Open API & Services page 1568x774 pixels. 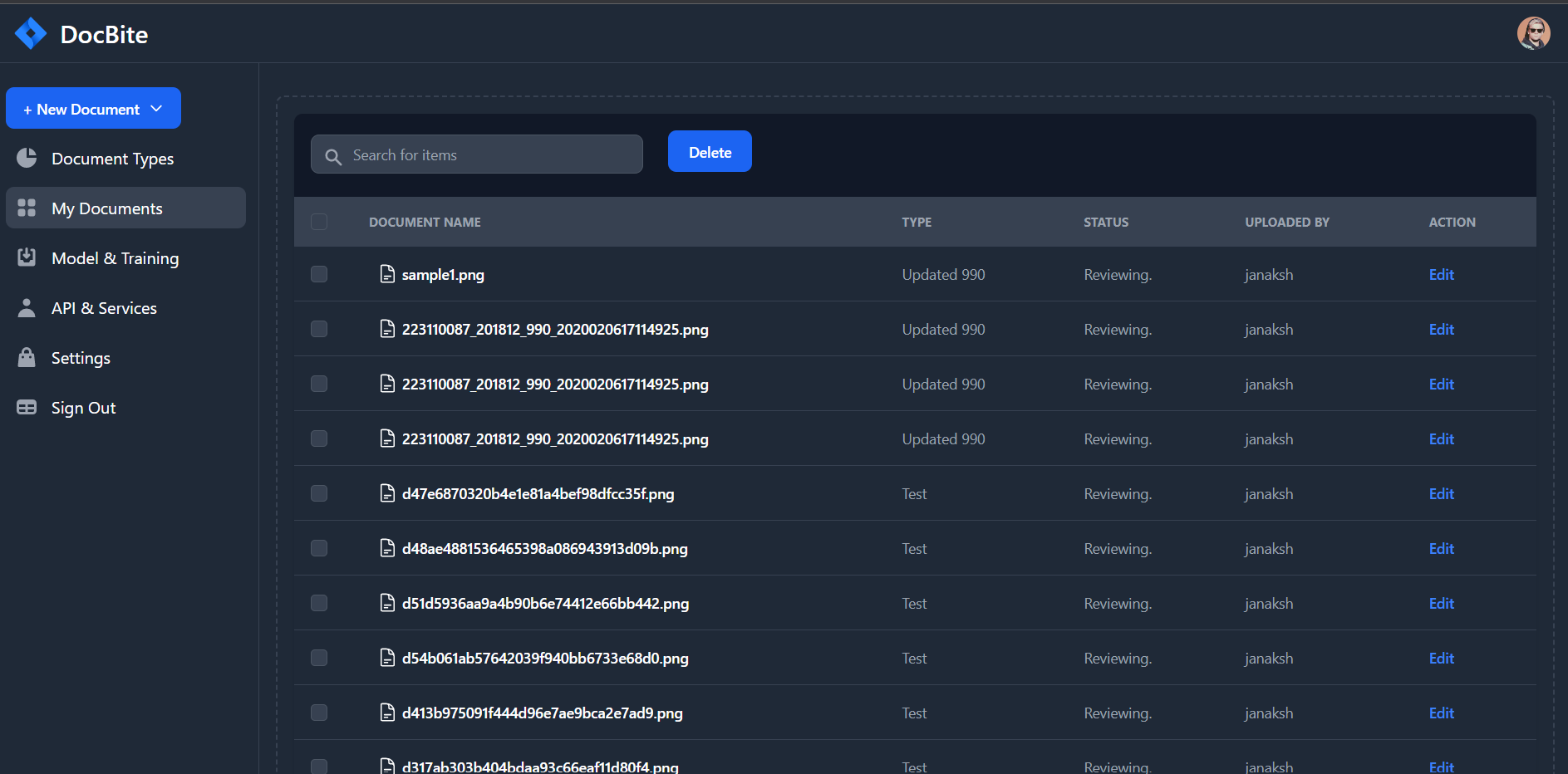pyautogui.click(x=125, y=307)
